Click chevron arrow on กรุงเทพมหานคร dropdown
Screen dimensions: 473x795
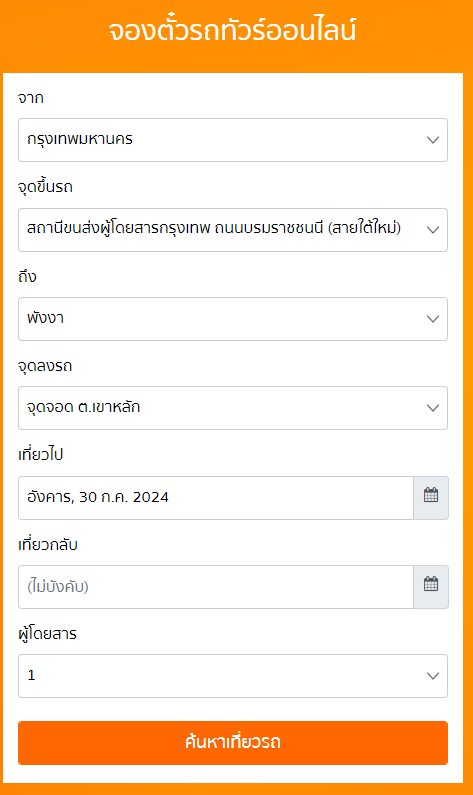pyautogui.click(x=432, y=140)
